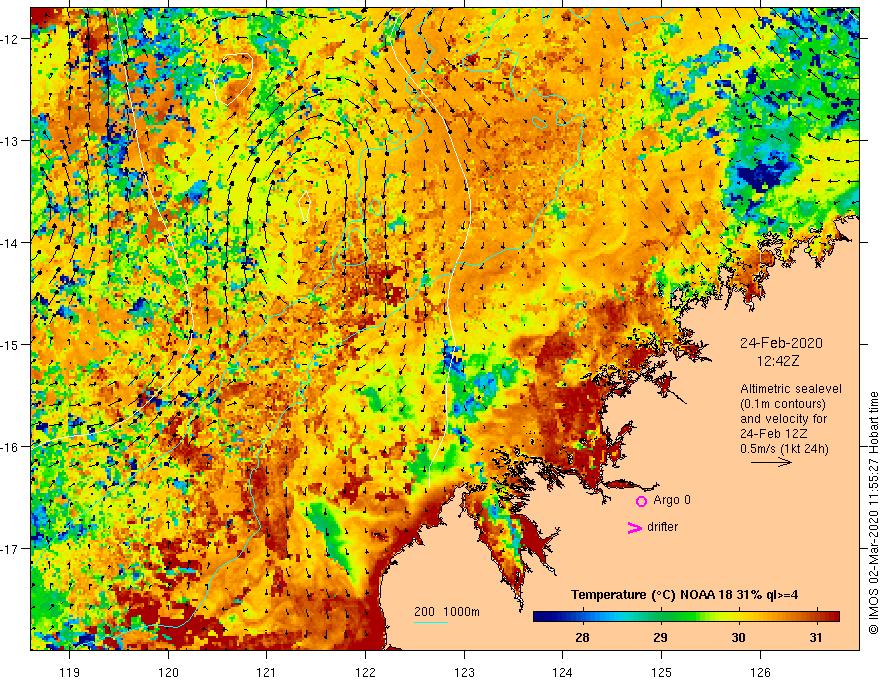Click longitude label 125 on bottom axis
Image resolution: width=880 pixels, height=680 pixels.
[x=661, y=672]
